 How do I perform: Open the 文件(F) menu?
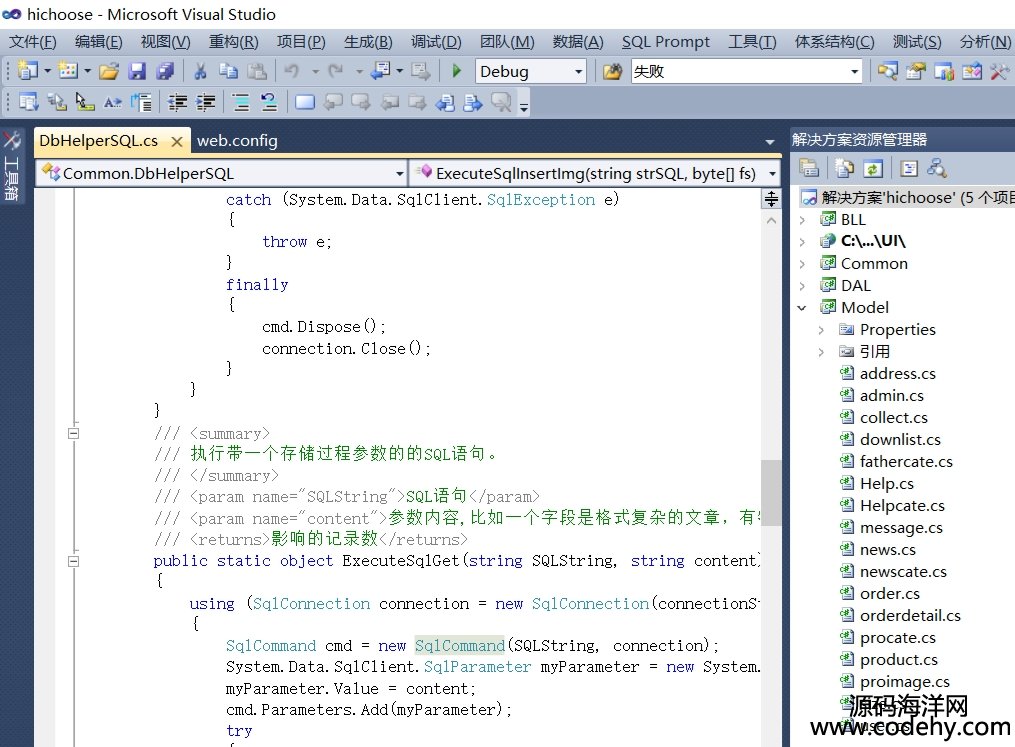pyautogui.click(x=32, y=41)
